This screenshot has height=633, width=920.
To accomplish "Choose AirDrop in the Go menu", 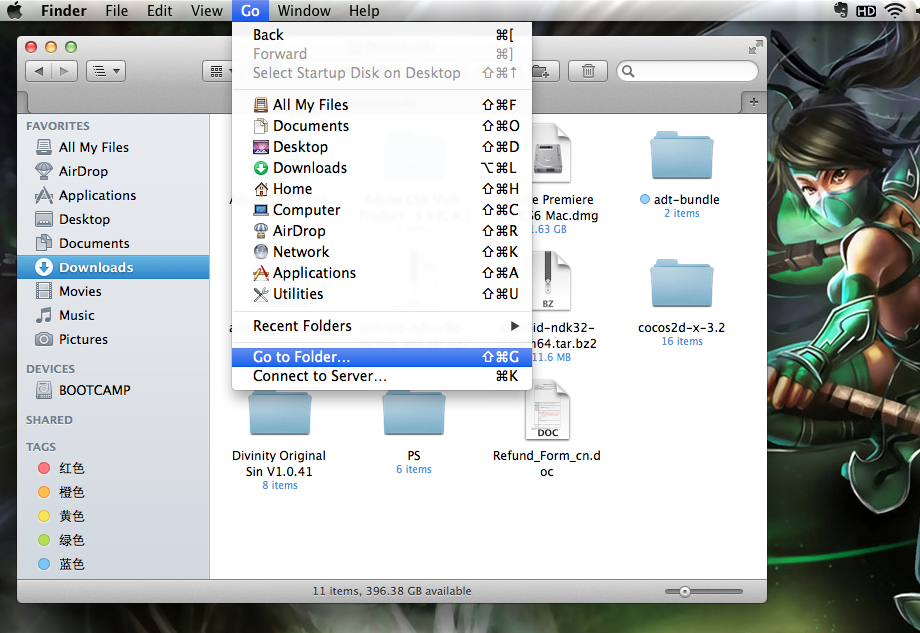I will (382, 231).
